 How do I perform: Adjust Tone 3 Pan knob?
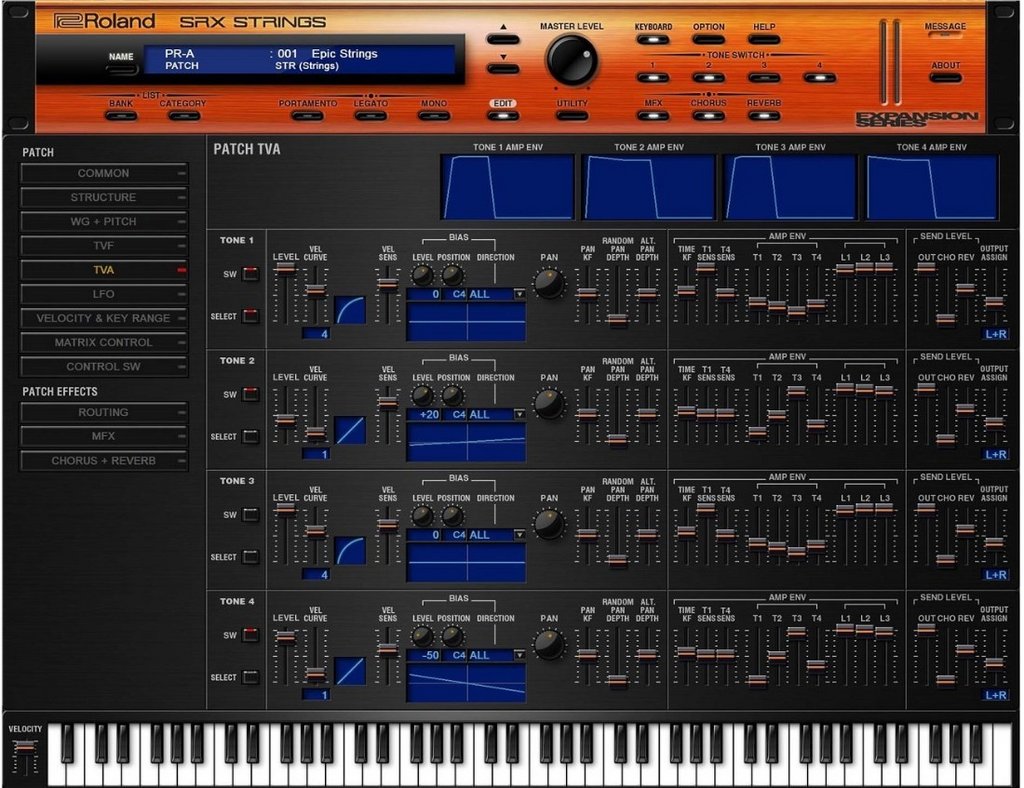(549, 524)
